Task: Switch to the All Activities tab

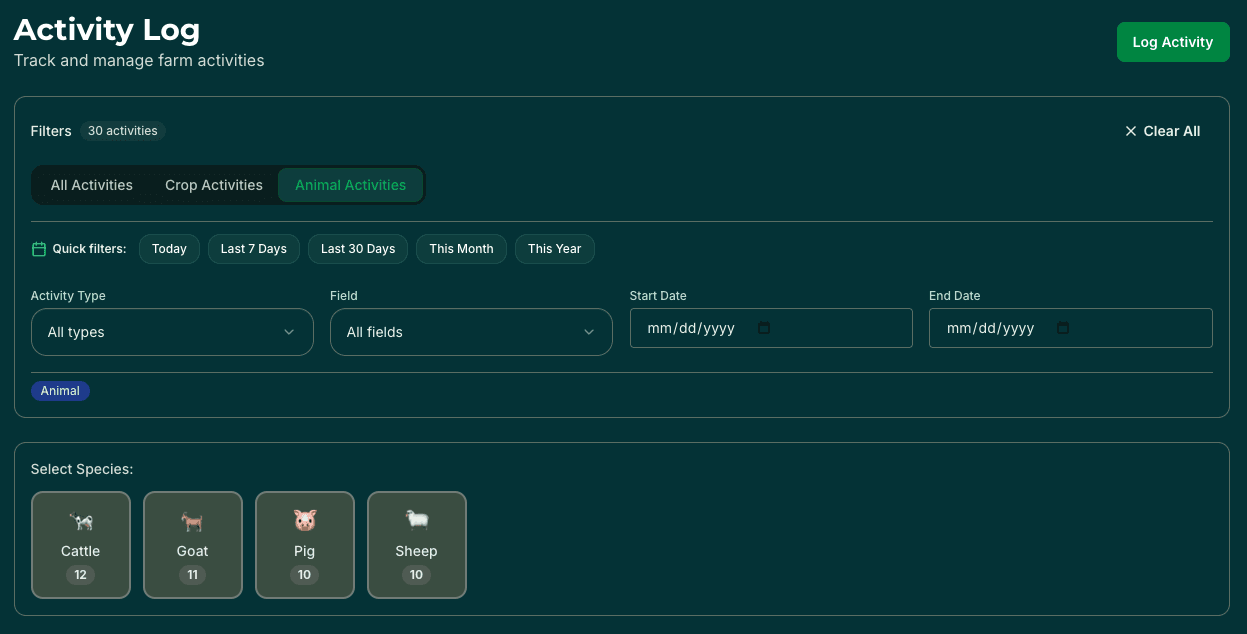Action: (91, 185)
